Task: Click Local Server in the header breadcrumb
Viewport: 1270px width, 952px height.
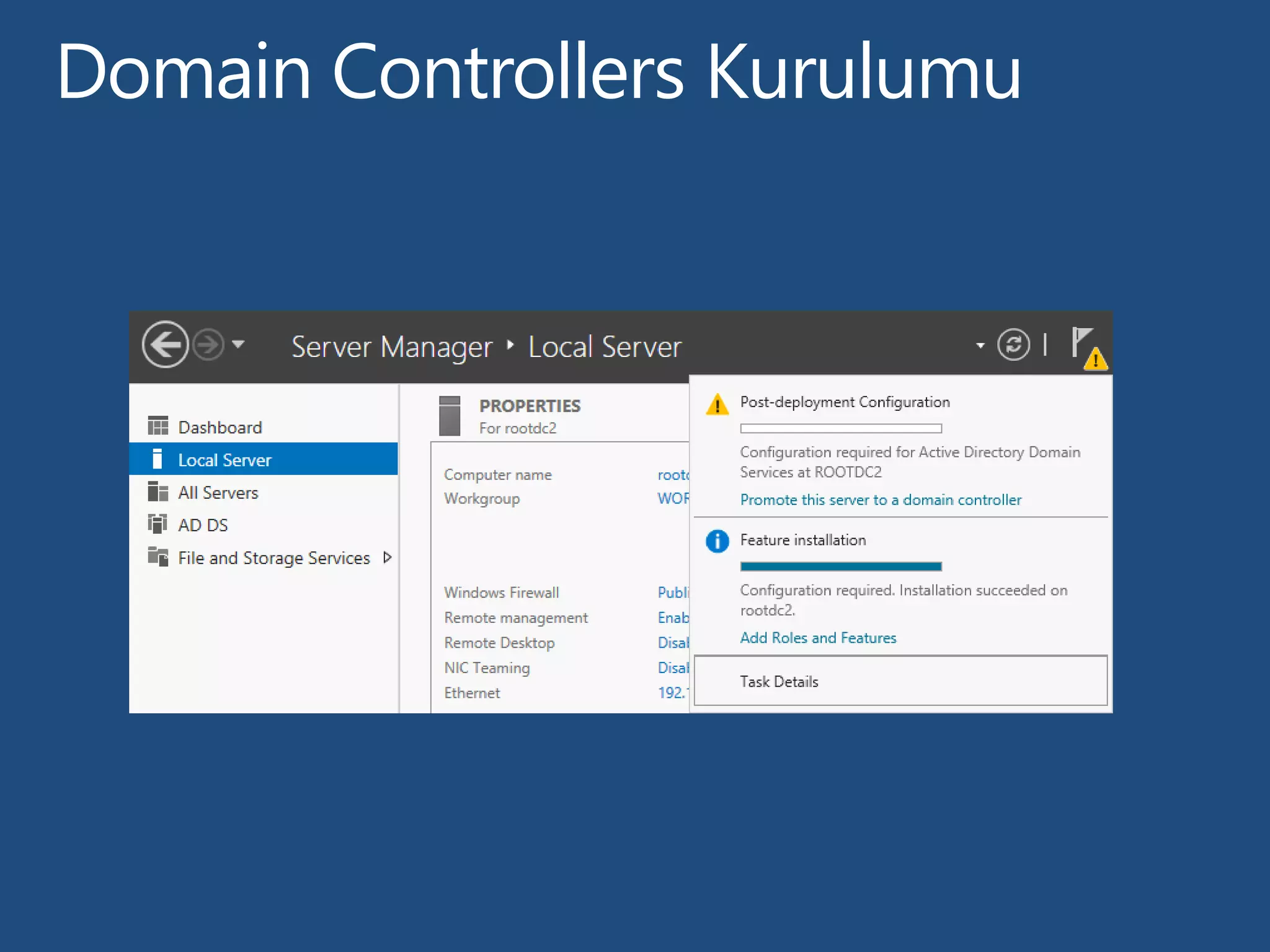Action: pyautogui.click(x=605, y=346)
